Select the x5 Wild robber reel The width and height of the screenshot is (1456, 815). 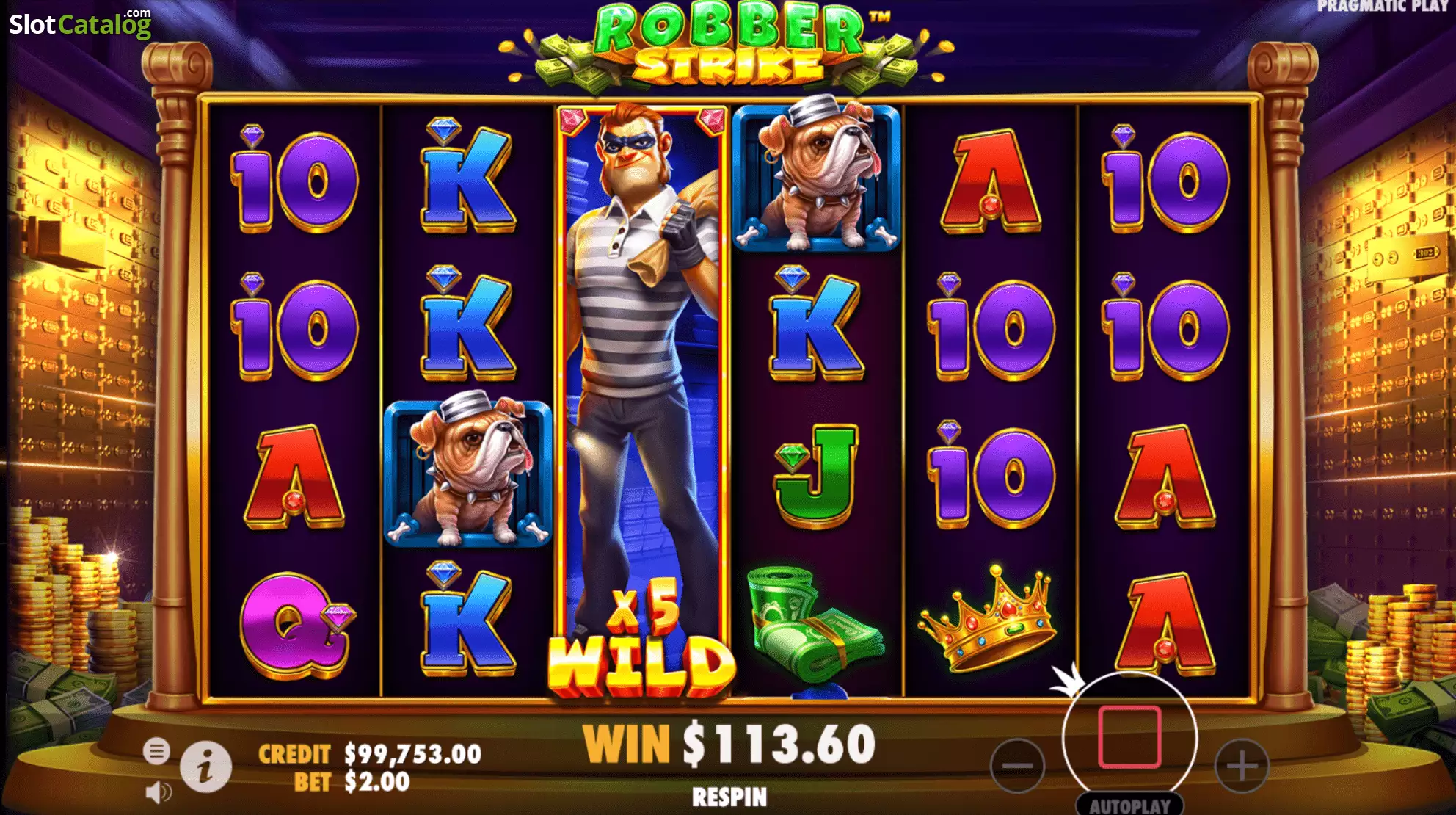click(642, 400)
